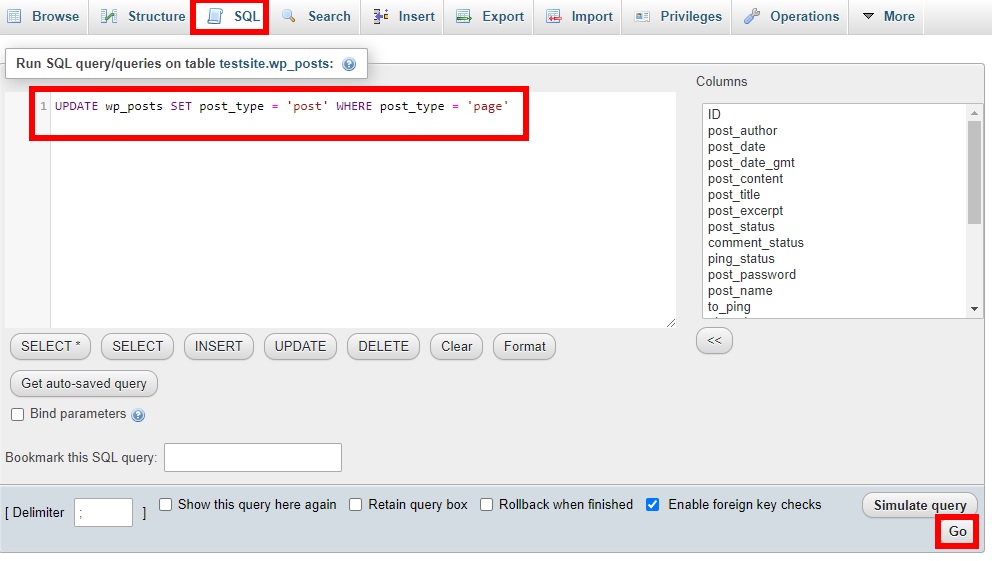Click the Simulate query button
The image size is (992, 561).
(x=920, y=505)
